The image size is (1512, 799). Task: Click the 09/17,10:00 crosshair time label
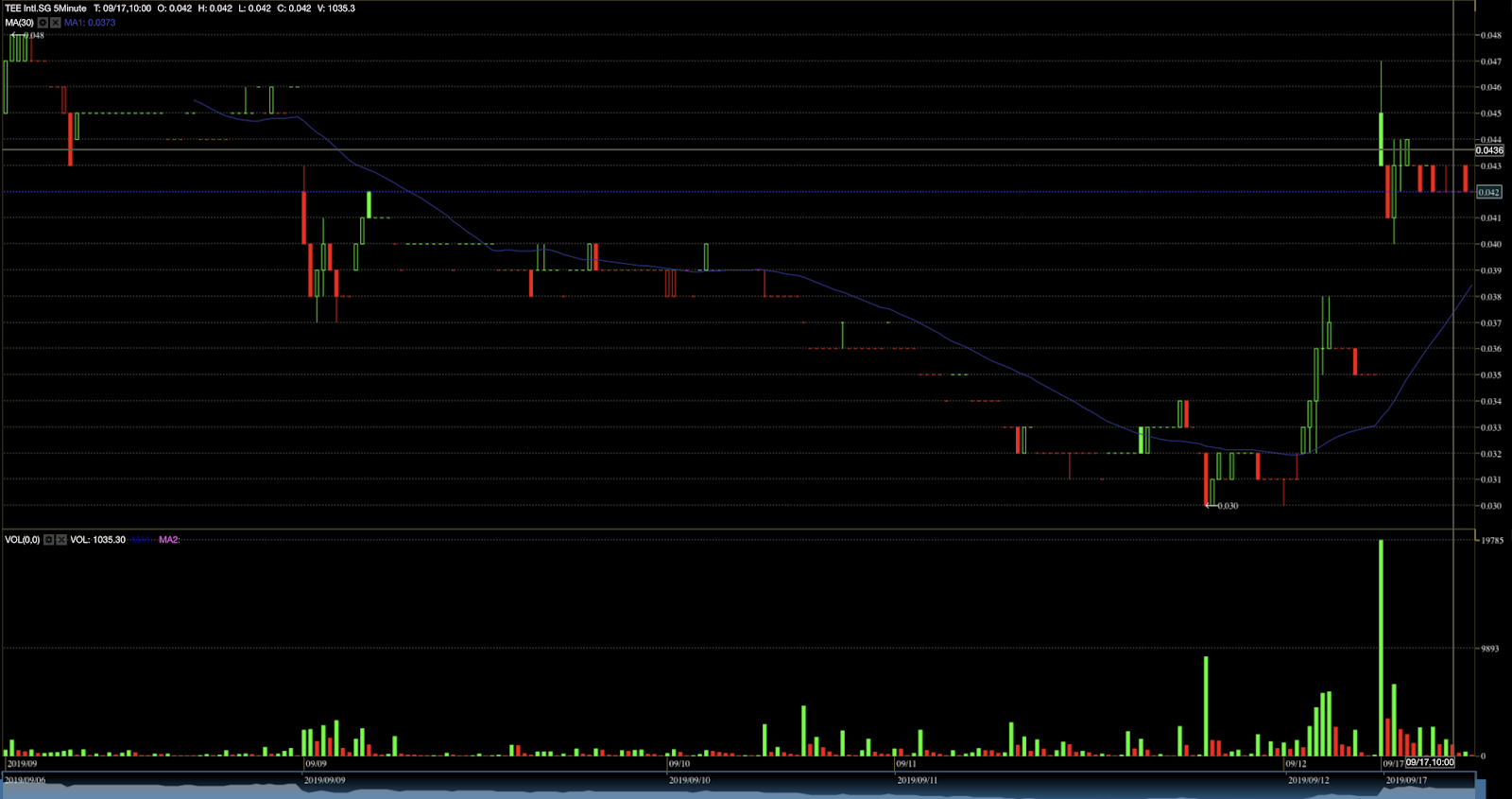point(1430,762)
